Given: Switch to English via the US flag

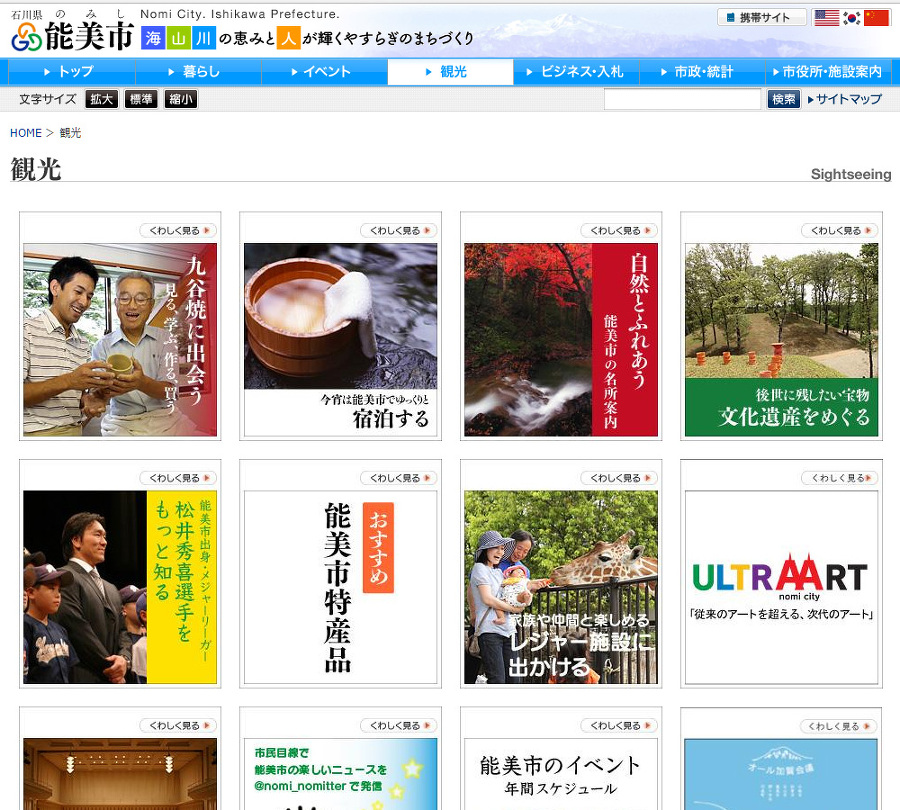Looking at the screenshot, I should pos(827,18).
